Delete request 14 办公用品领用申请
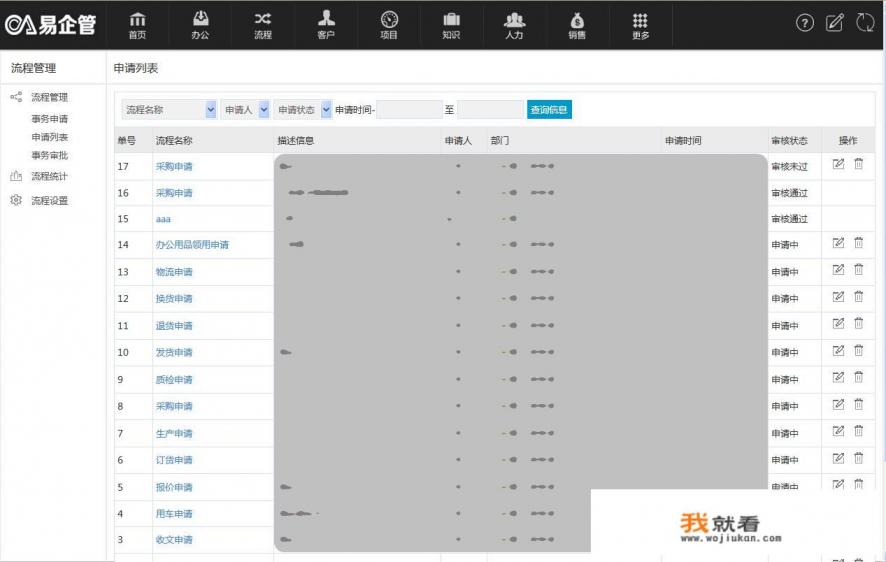 858,243
